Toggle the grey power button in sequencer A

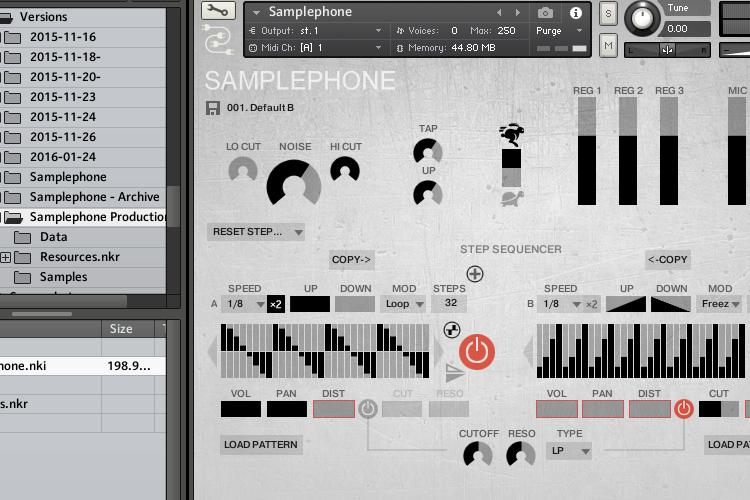coord(368,409)
